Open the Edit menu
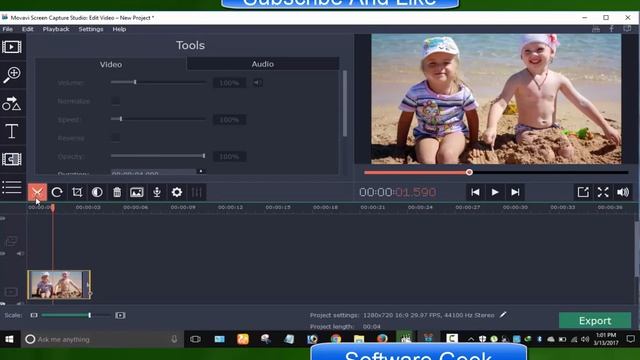640x360 pixels. coord(28,29)
